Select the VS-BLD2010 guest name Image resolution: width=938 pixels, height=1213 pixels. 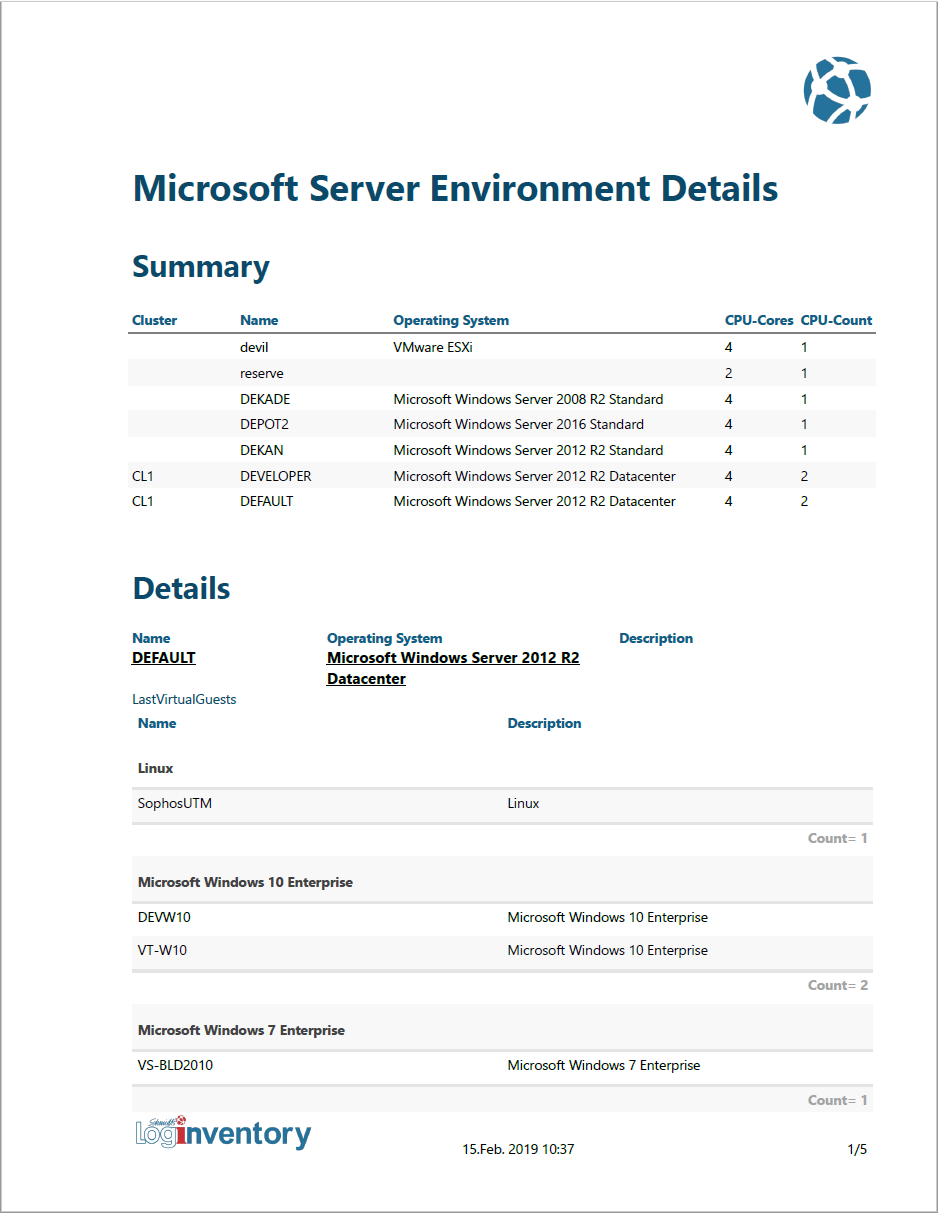[x=175, y=1065]
